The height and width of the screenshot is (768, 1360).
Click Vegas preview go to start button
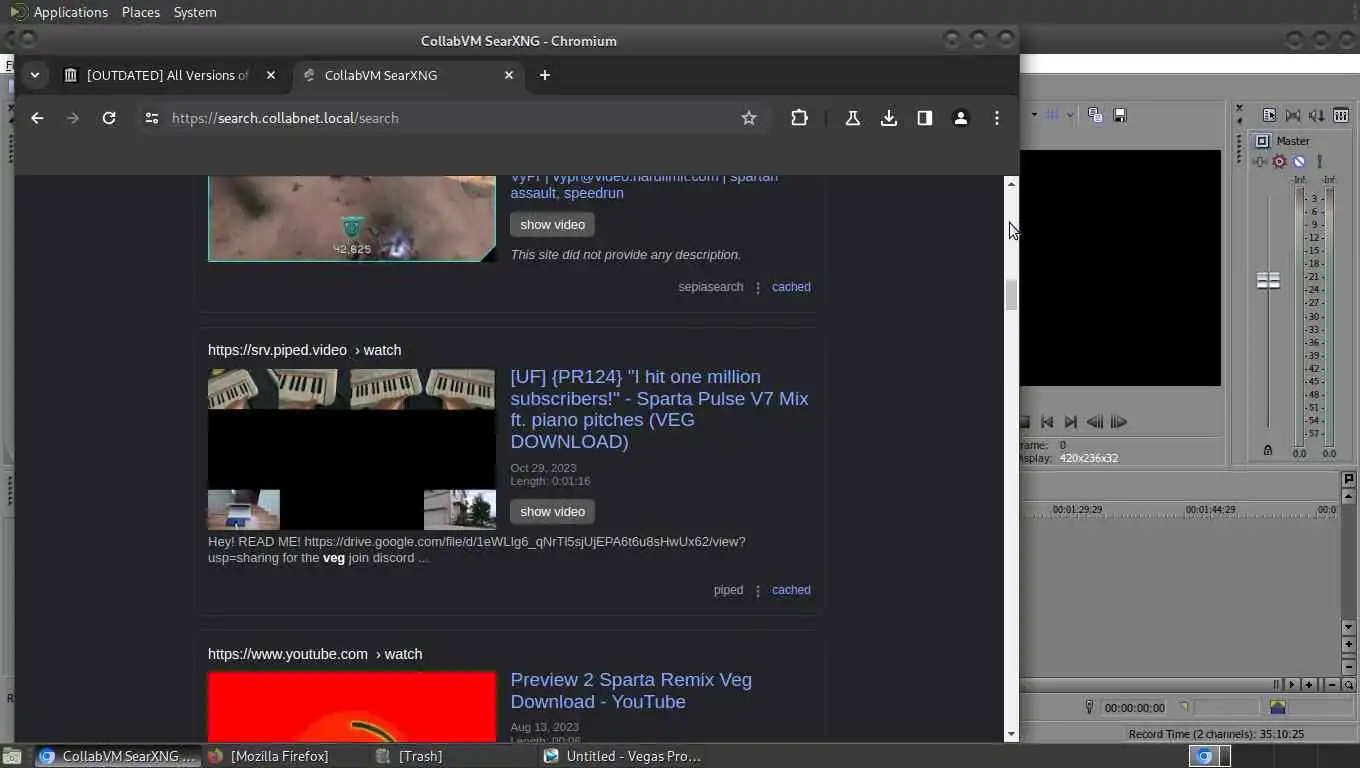pos(1047,422)
